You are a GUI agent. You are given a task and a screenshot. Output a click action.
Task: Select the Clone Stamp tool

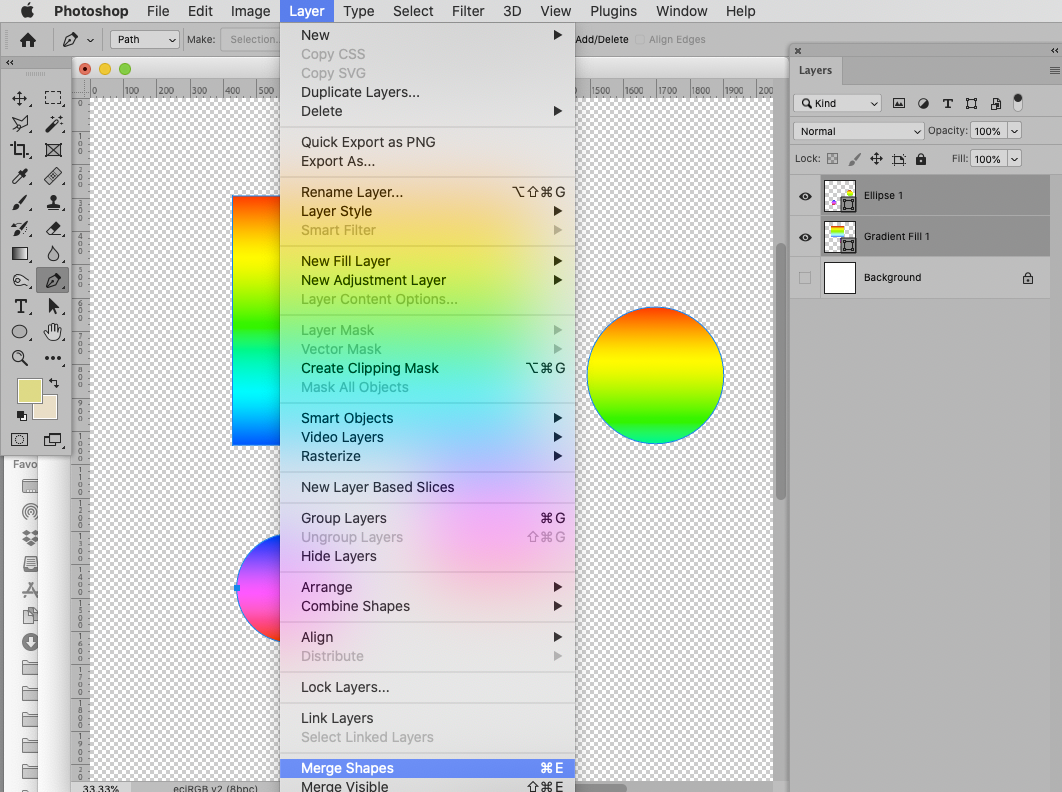pos(53,203)
